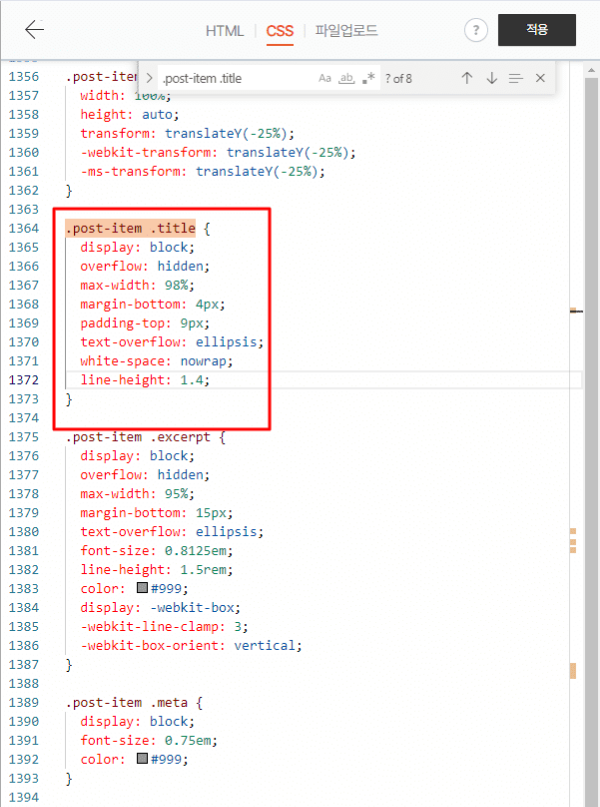Click font-size: 0.75em declaration
The width and height of the screenshot is (600, 807).
pyautogui.click(x=149, y=741)
